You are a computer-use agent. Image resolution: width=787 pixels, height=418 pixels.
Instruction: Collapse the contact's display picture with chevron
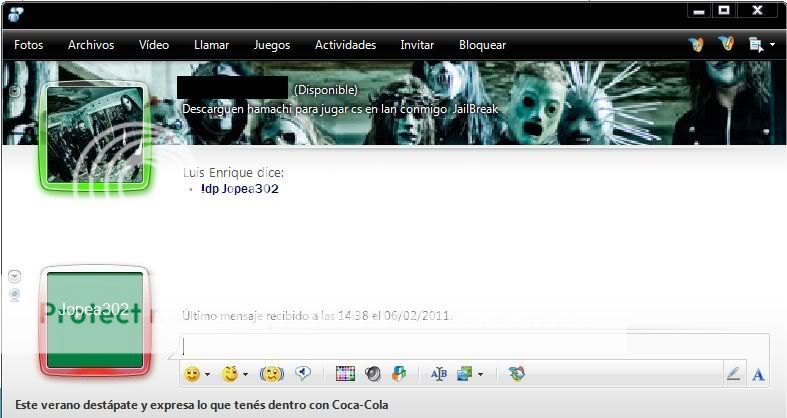click(x=14, y=91)
